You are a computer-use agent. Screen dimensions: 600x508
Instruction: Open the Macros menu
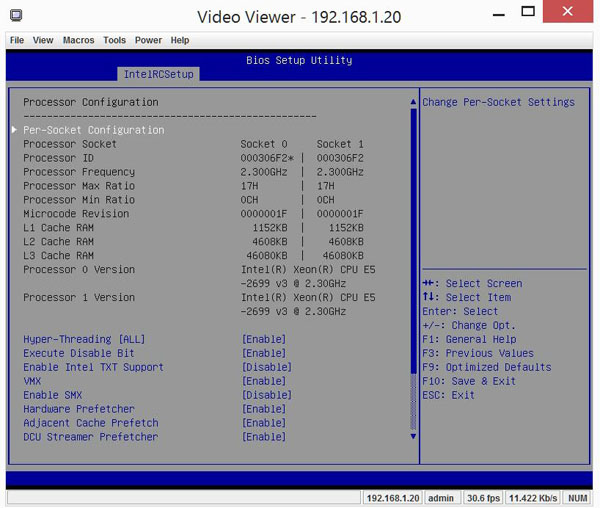coord(78,40)
